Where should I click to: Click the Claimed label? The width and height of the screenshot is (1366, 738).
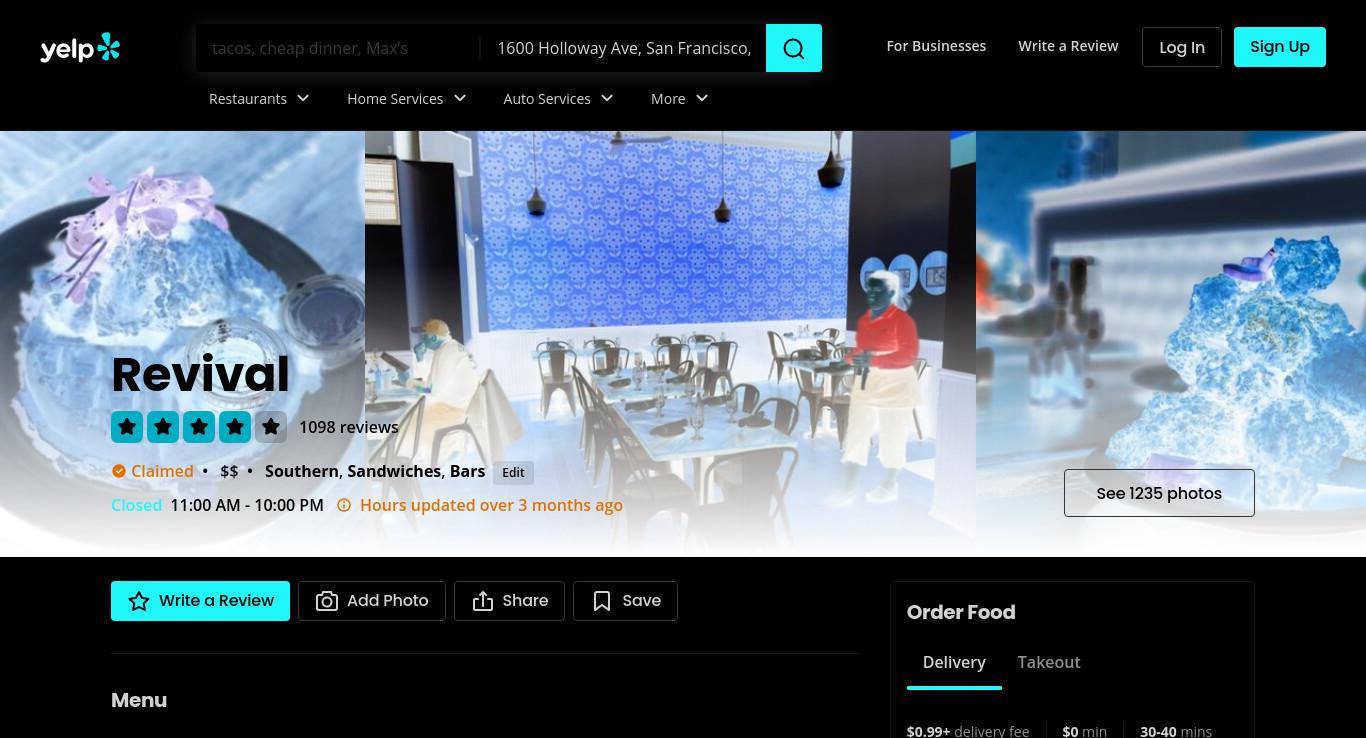162,471
